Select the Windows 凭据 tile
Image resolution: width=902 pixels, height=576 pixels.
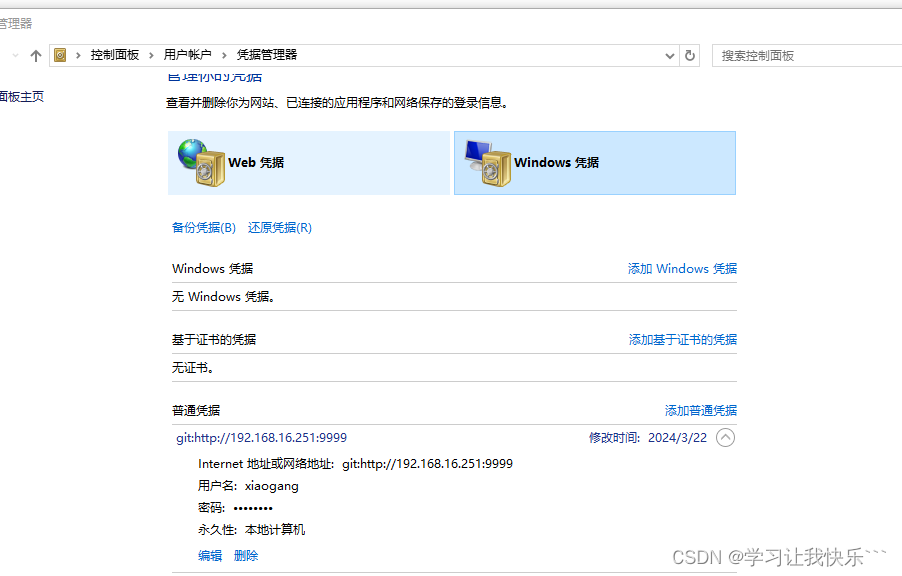tap(595, 163)
